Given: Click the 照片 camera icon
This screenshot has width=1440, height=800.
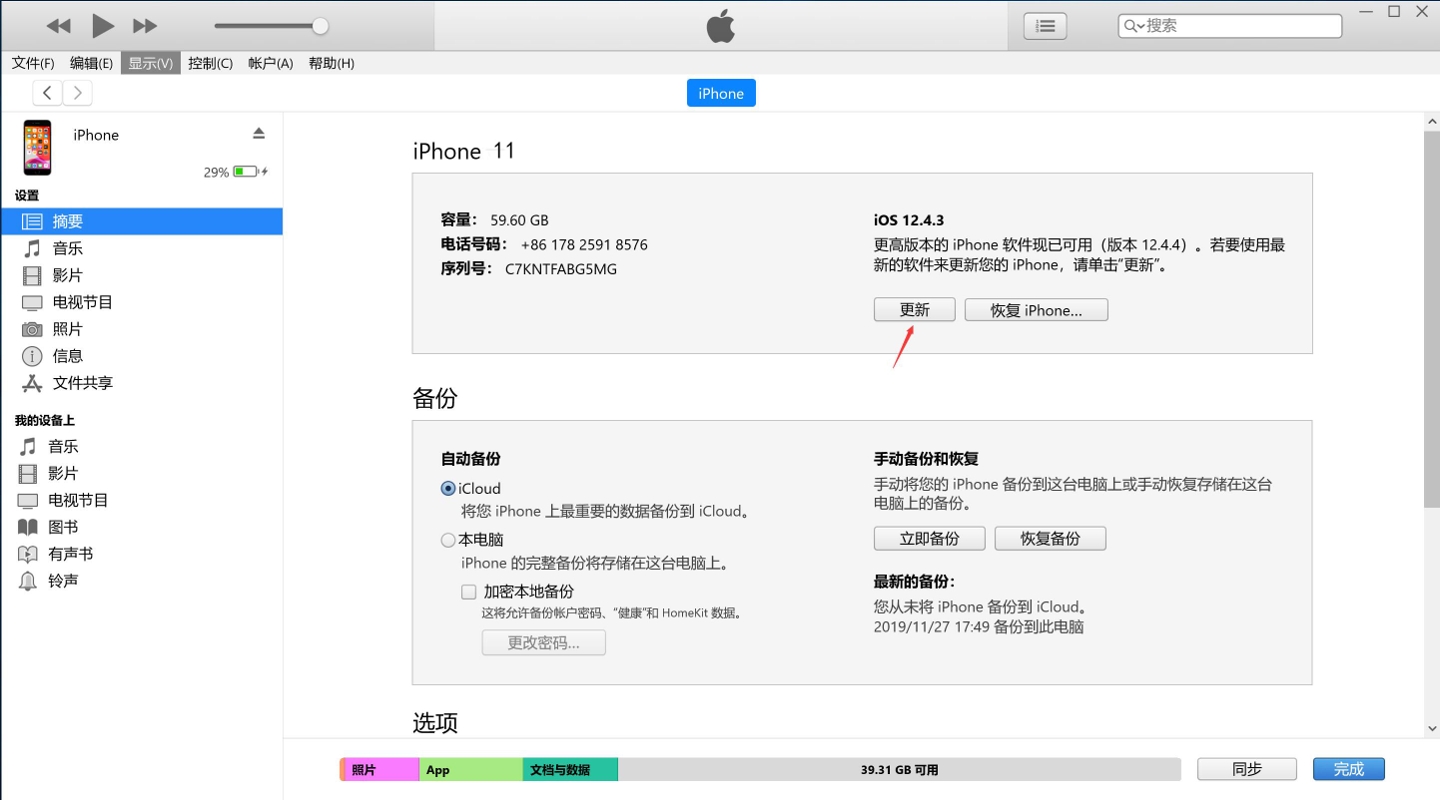Looking at the screenshot, I should point(33,329).
